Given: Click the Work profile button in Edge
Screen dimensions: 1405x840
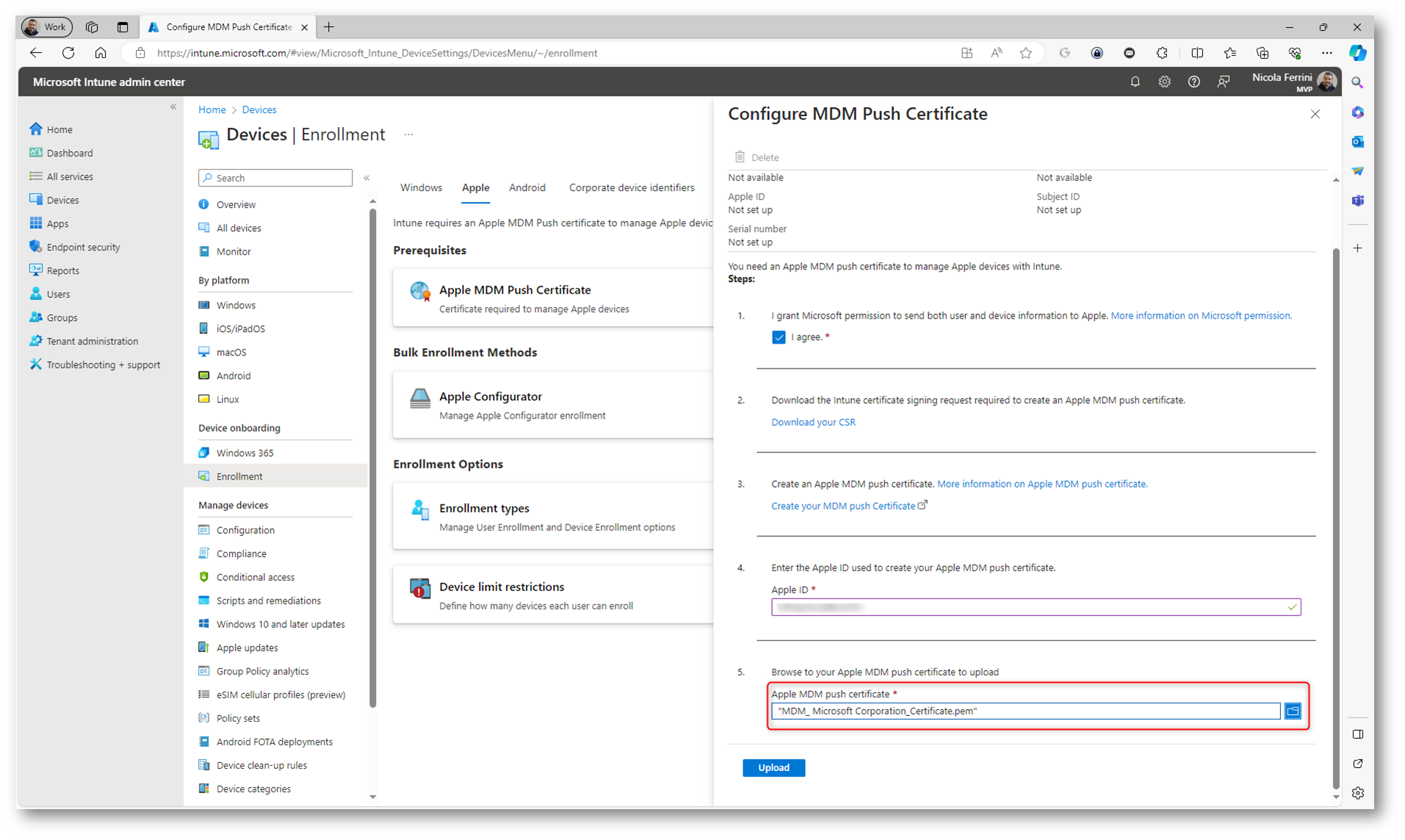Looking at the screenshot, I should point(47,27).
